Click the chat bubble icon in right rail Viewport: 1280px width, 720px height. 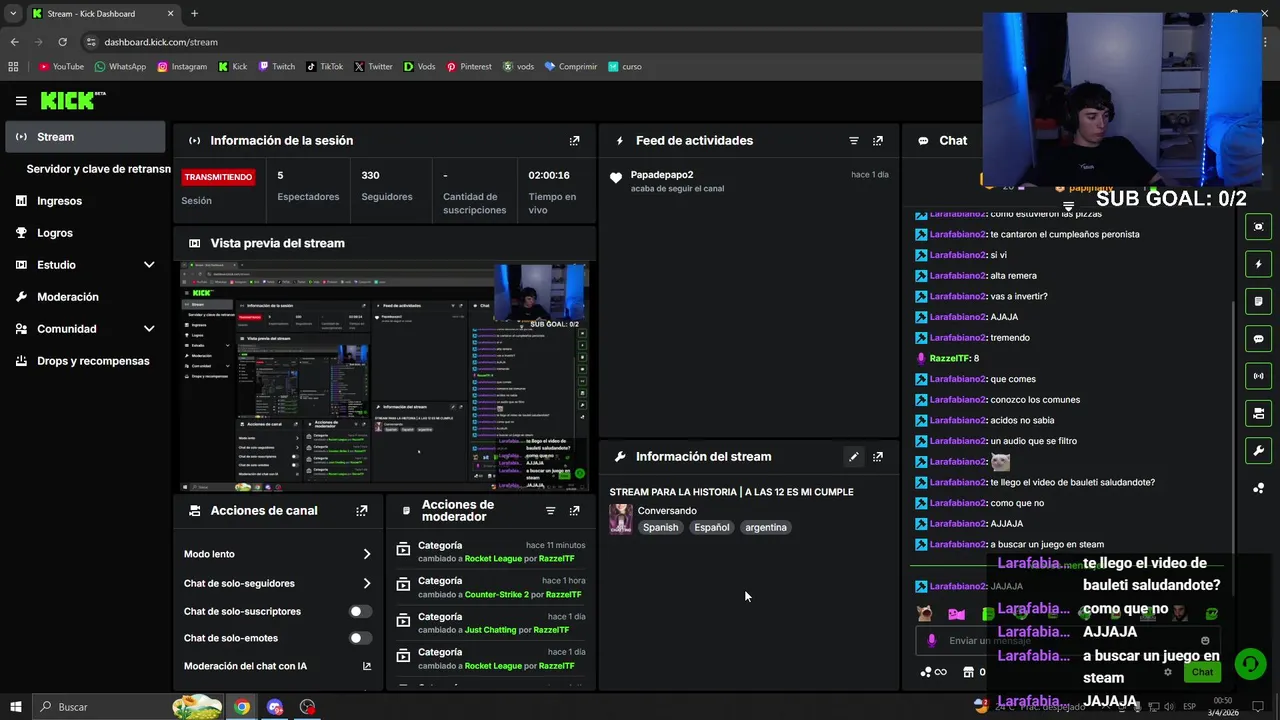1258,339
